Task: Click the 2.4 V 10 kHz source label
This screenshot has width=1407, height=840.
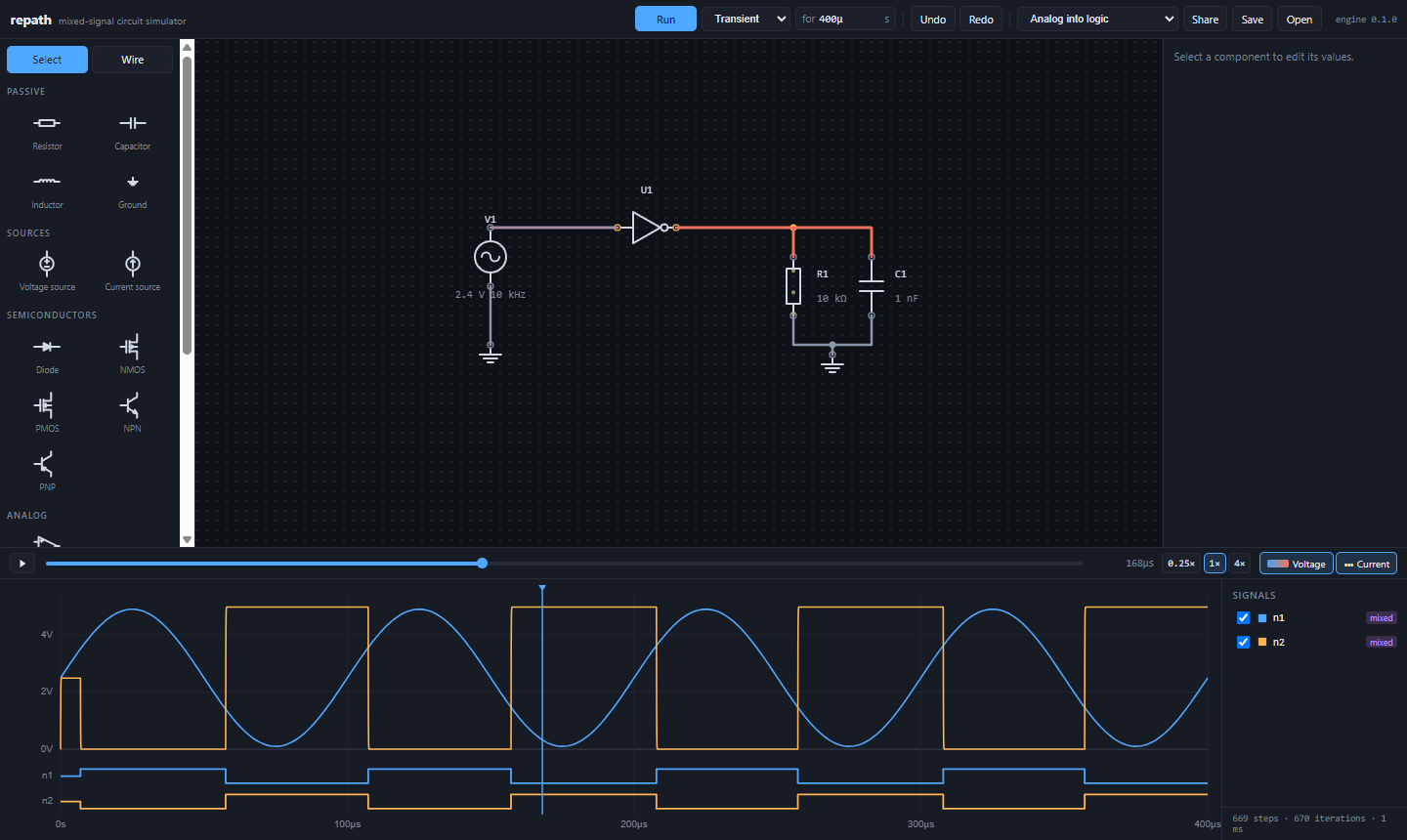Action: (x=490, y=294)
